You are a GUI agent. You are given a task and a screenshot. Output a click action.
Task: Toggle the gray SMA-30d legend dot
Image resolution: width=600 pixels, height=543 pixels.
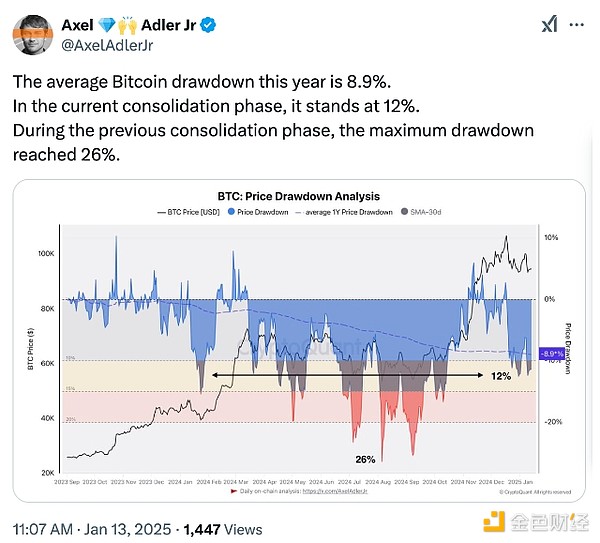tap(404, 212)
